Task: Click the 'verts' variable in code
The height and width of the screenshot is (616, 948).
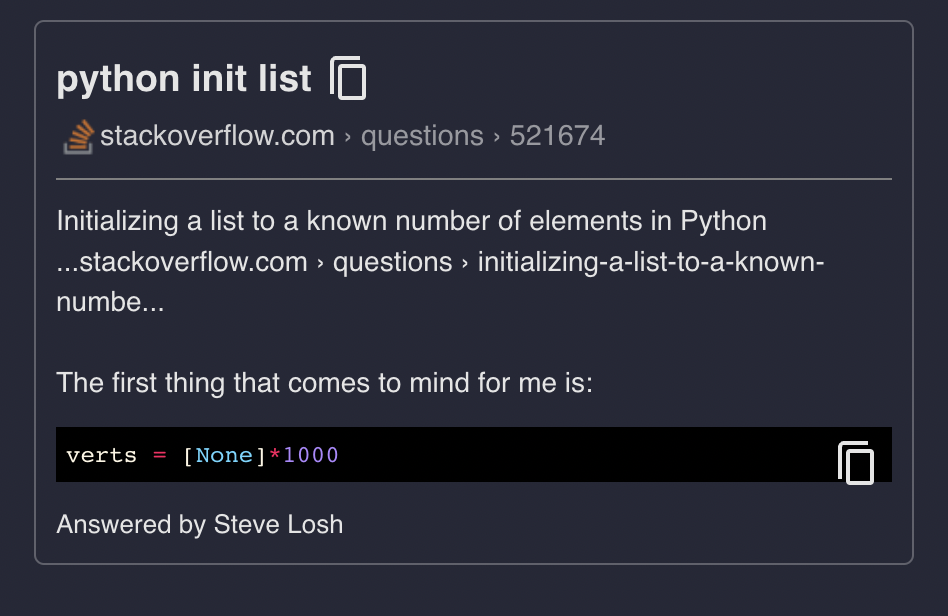Action: pyautogui.click(x=101, y=455)
